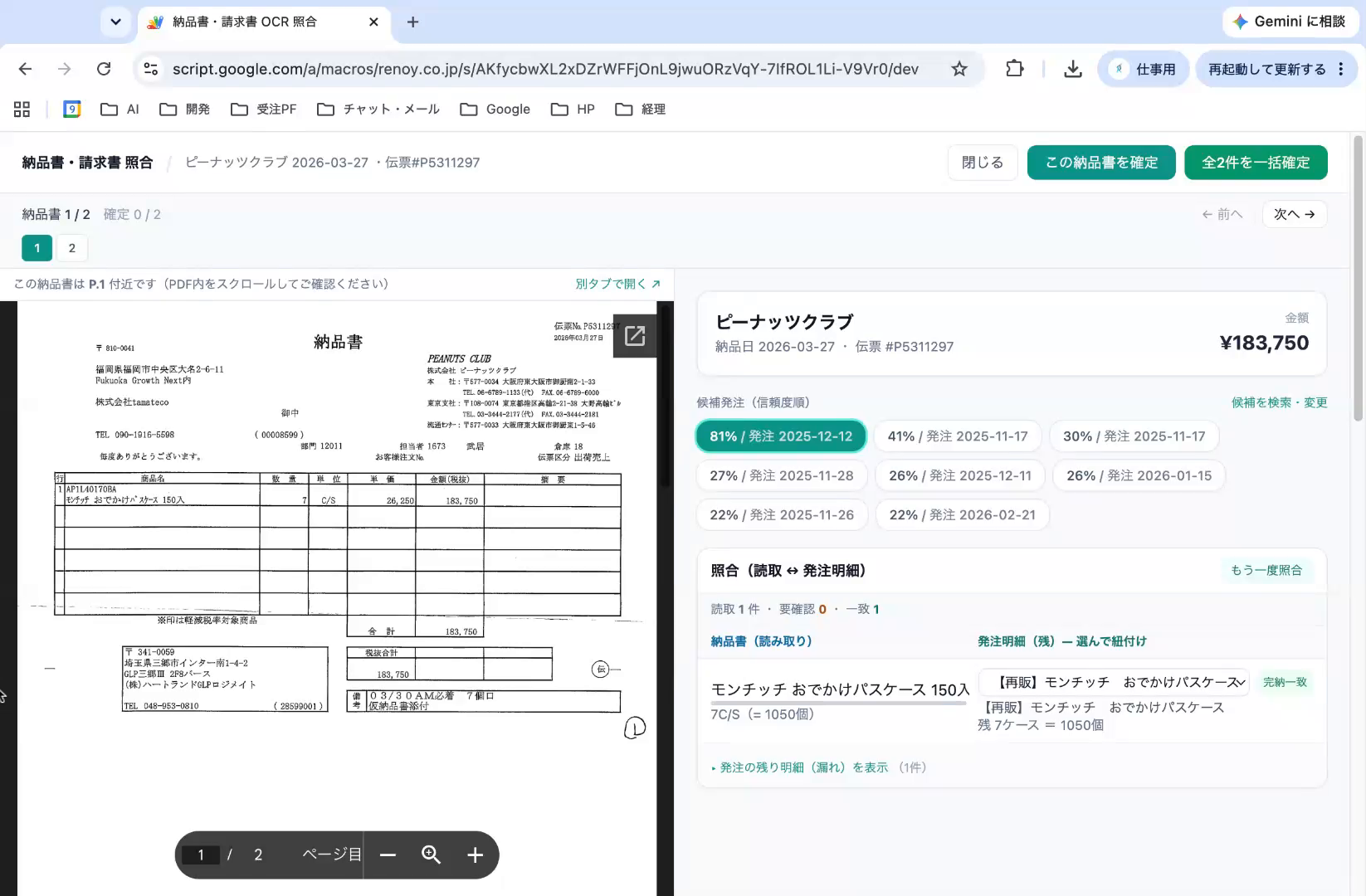This screenshot has height=896, width=1366.
Task: Open the extensions puzzle icon
Action: pos(1014,69)
